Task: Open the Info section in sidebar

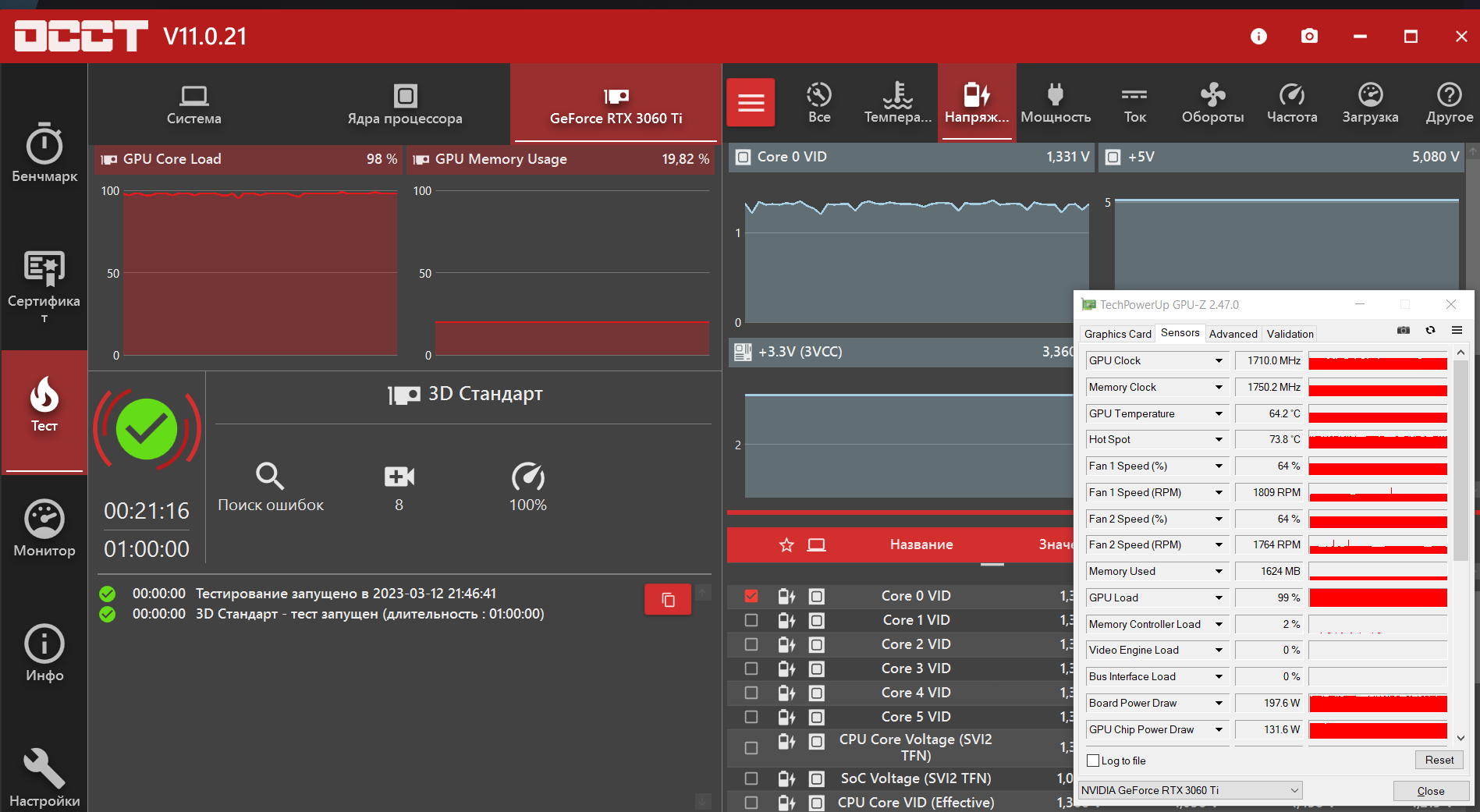Action: pos(44,653)
